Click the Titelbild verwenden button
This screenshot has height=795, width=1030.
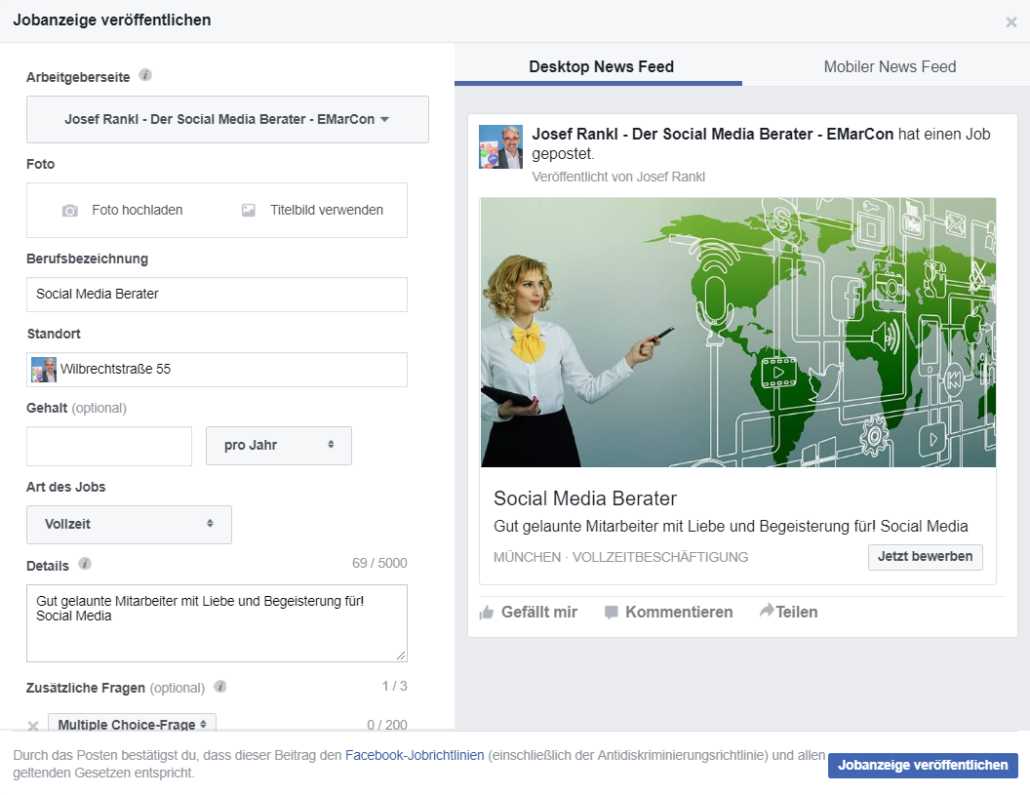pos(313,210)
